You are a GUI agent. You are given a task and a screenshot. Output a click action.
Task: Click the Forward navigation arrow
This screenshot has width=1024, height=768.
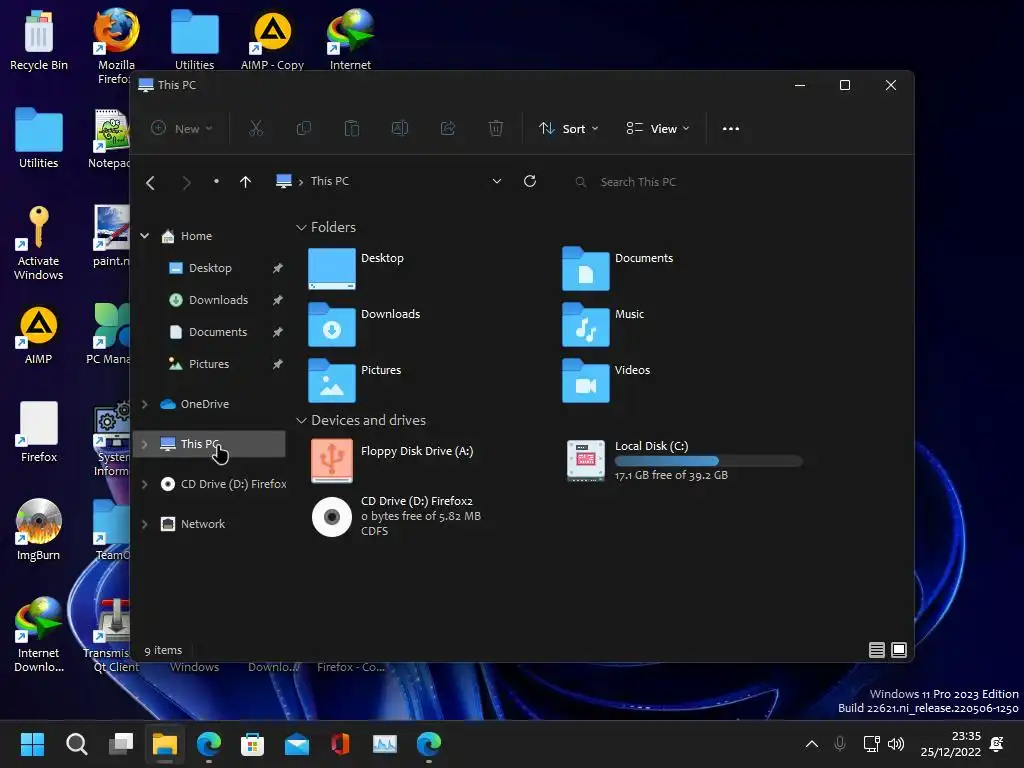[186, 182]
